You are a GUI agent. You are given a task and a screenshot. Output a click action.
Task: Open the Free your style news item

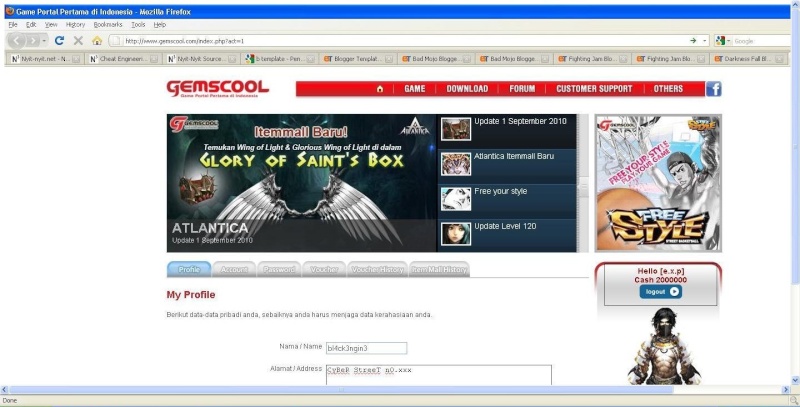click(x=501, y=191)
